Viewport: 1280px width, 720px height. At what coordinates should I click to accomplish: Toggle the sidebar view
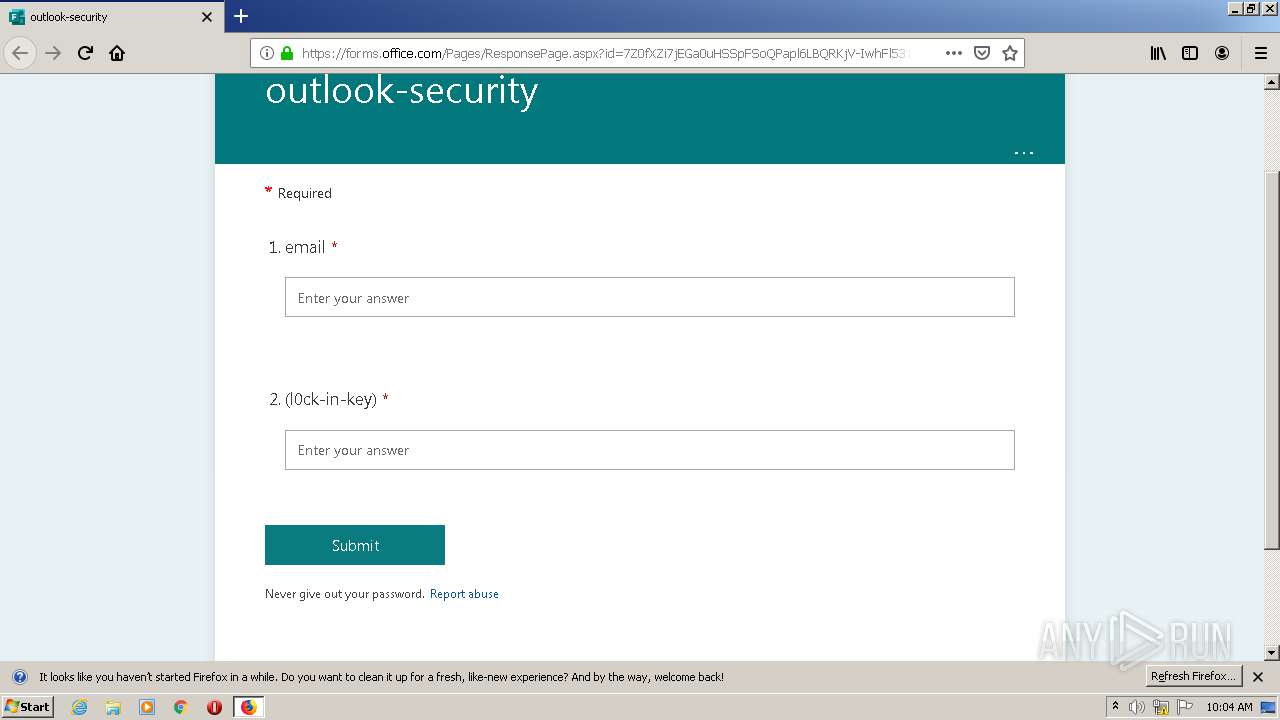[1190, 53]
